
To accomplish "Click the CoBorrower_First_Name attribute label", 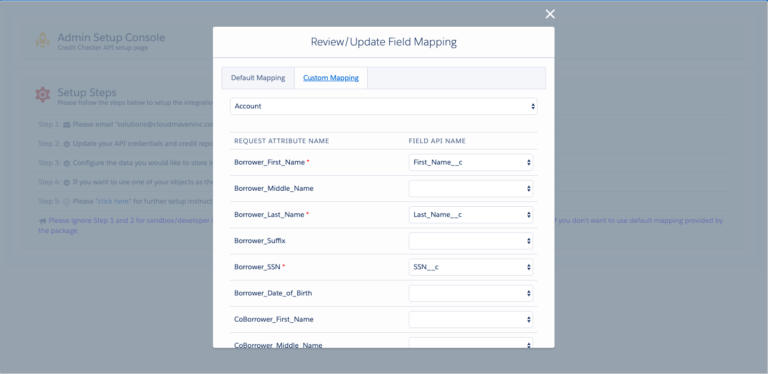I will [x=274, y=319].
